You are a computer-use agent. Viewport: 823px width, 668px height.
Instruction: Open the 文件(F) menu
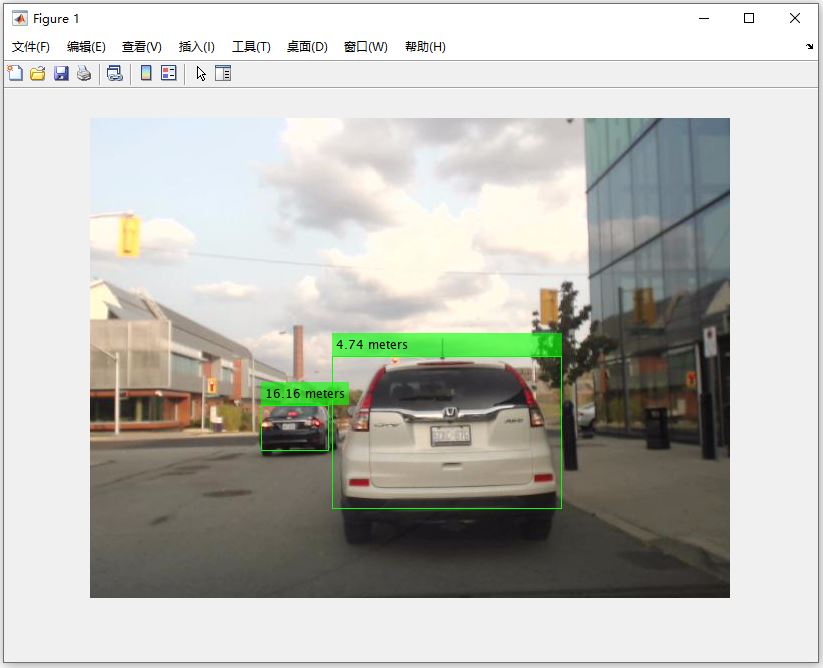[30, 47]
